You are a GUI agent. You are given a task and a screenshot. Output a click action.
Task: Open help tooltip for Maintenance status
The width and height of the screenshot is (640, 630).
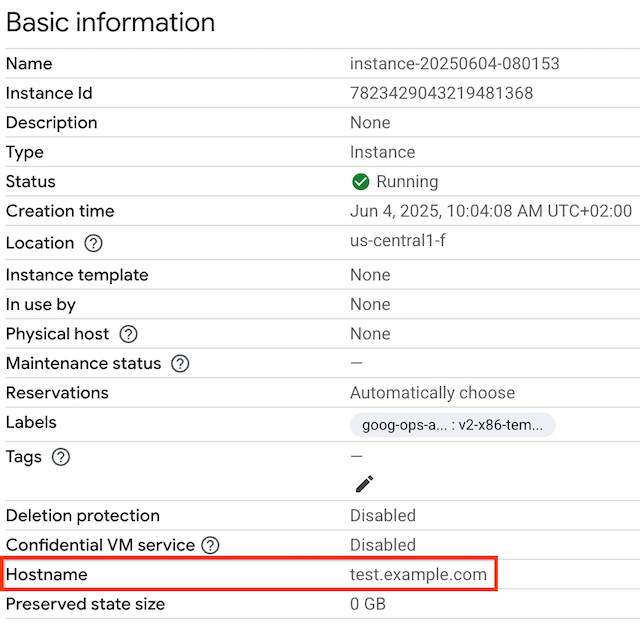180,363
